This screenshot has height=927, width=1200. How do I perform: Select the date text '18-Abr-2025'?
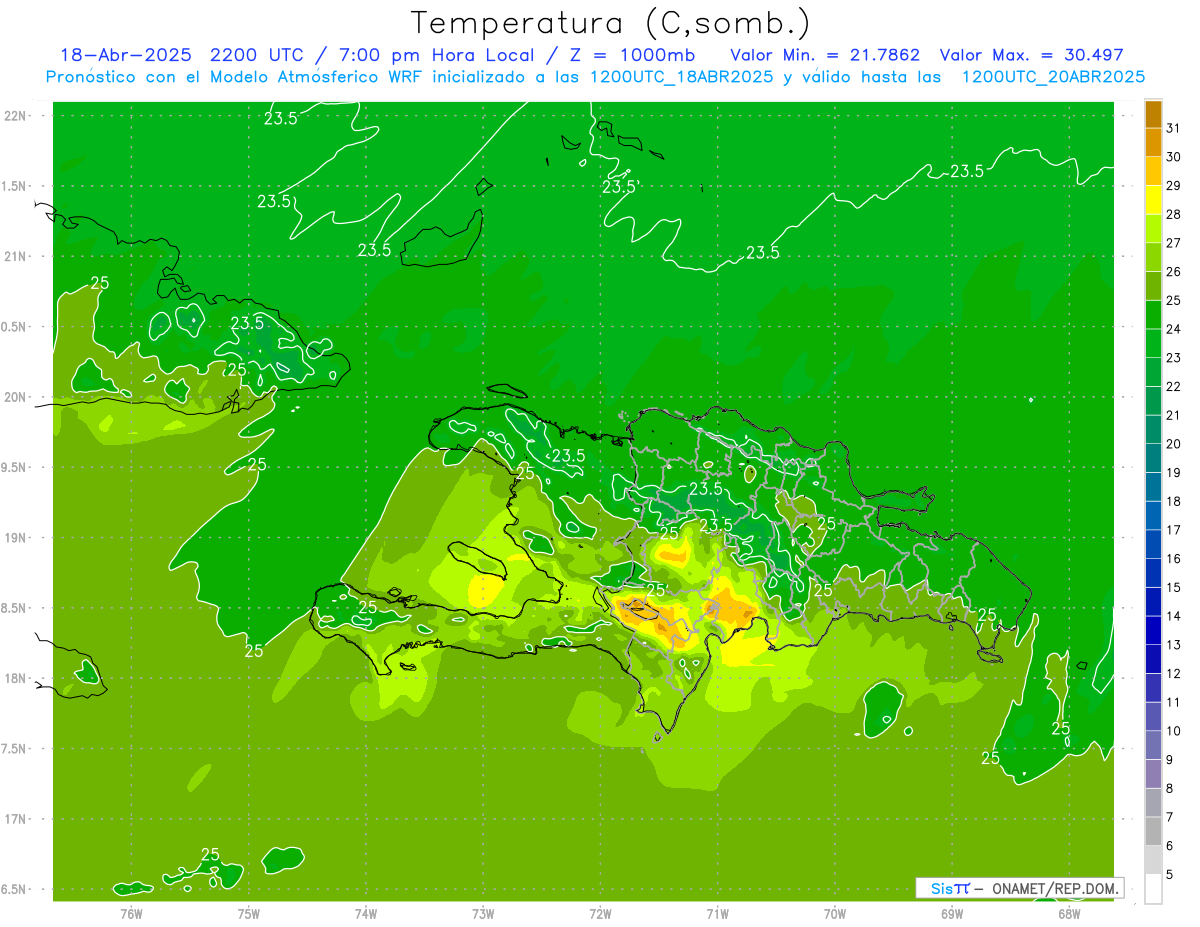[x=128, y=55]
